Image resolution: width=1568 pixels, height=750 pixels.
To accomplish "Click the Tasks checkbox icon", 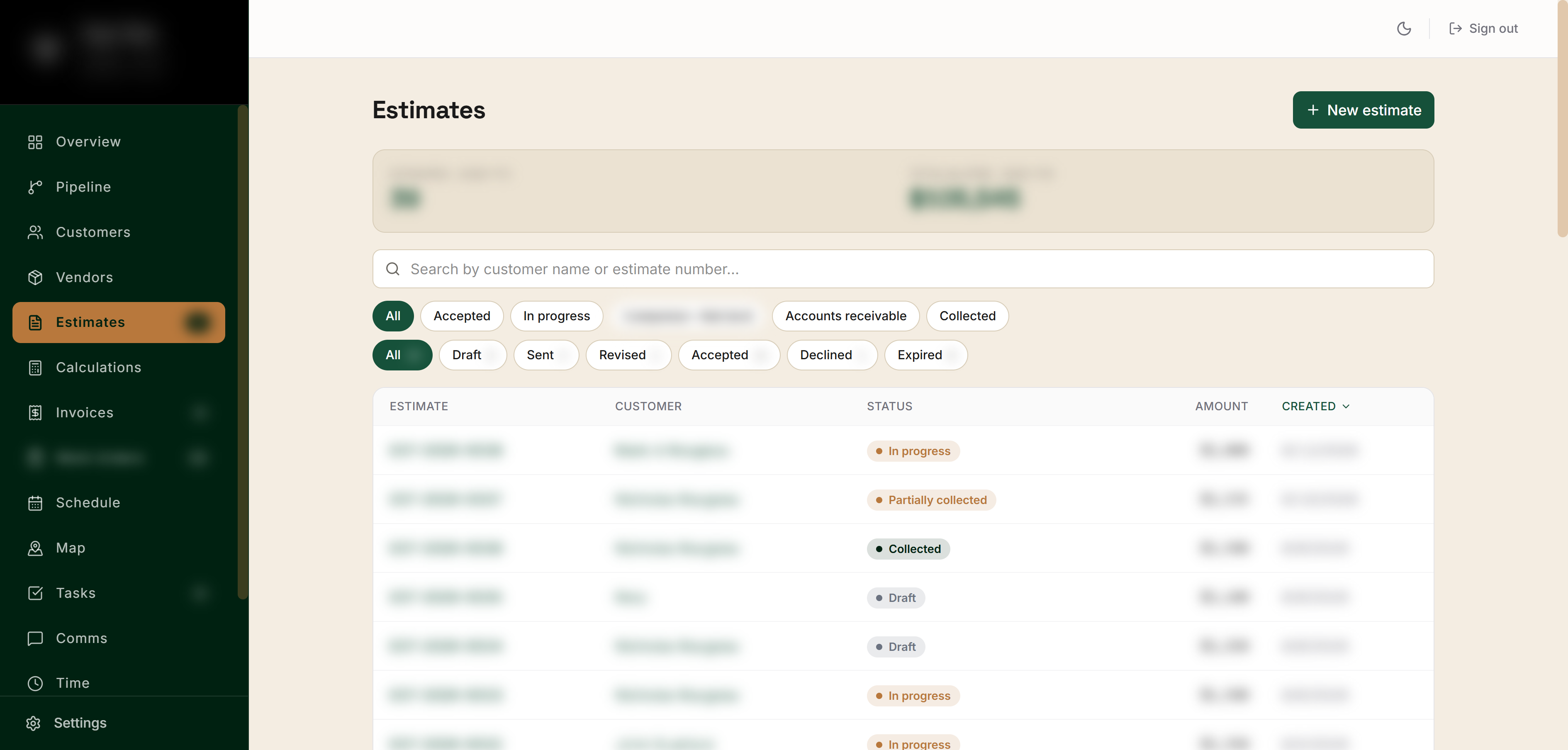I will pyautogui.click(x=35, y=593).
